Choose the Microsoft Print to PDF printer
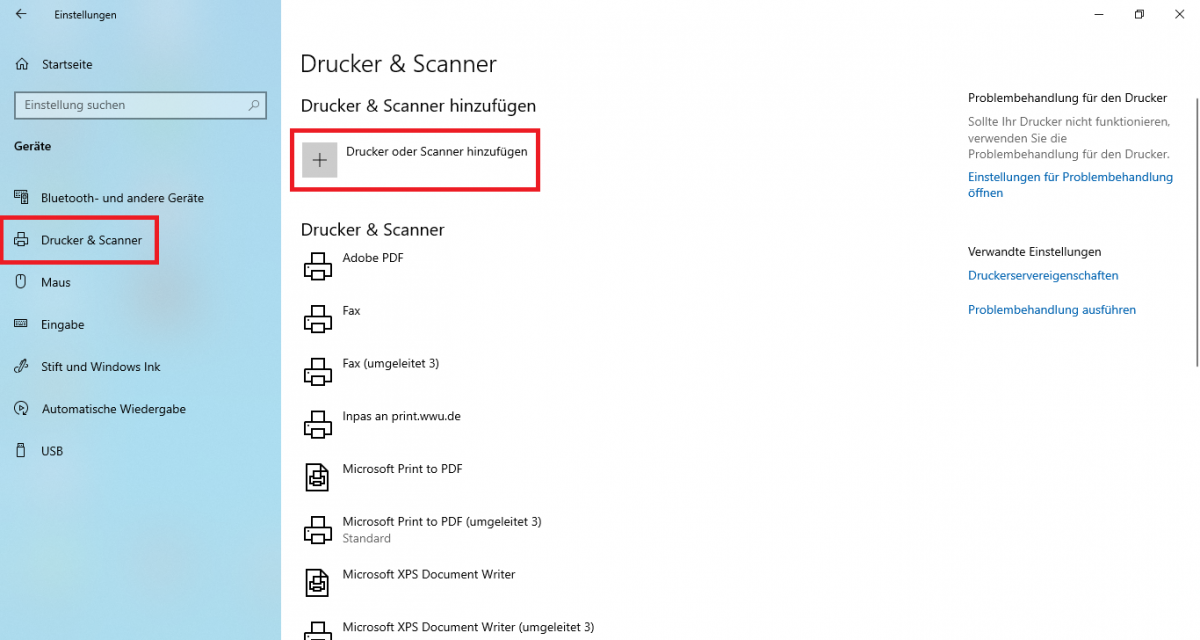Screen dimensions: 1200x640 [402, 469]
